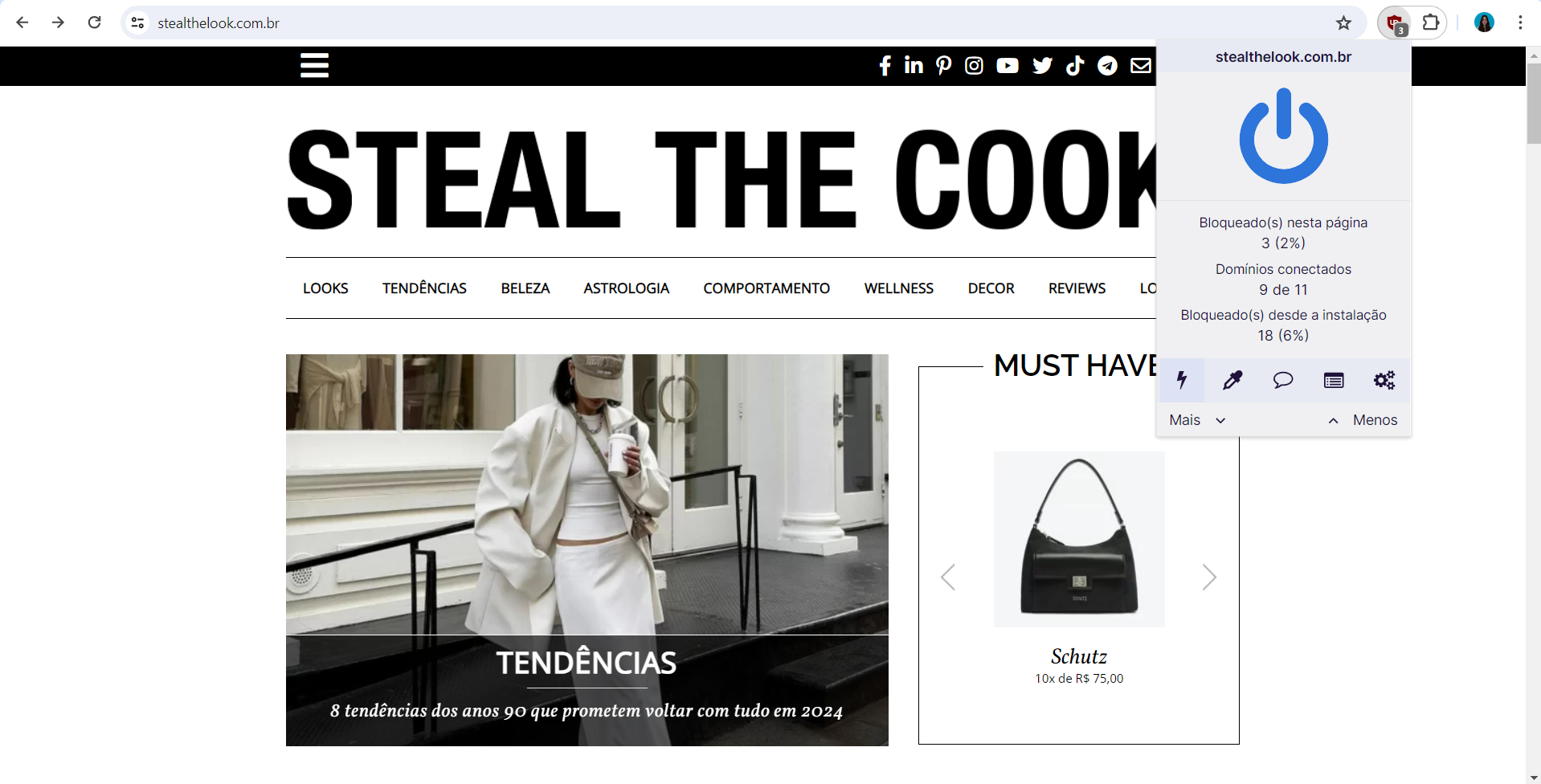1541x784 pixels.
Task: Open the site's YouTube icon
Action: click(x=1008, y=66)
